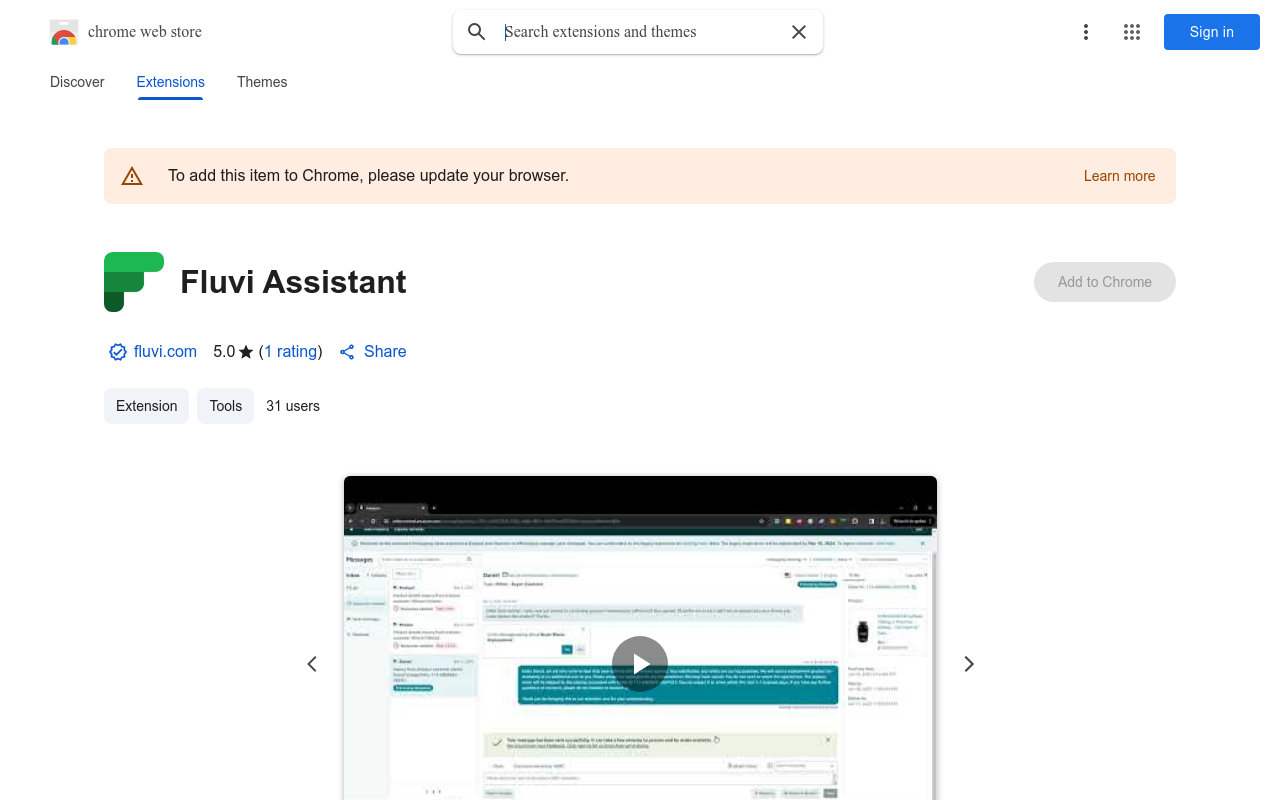Click the disabled Add to Chrome button

pos(1105,282)
